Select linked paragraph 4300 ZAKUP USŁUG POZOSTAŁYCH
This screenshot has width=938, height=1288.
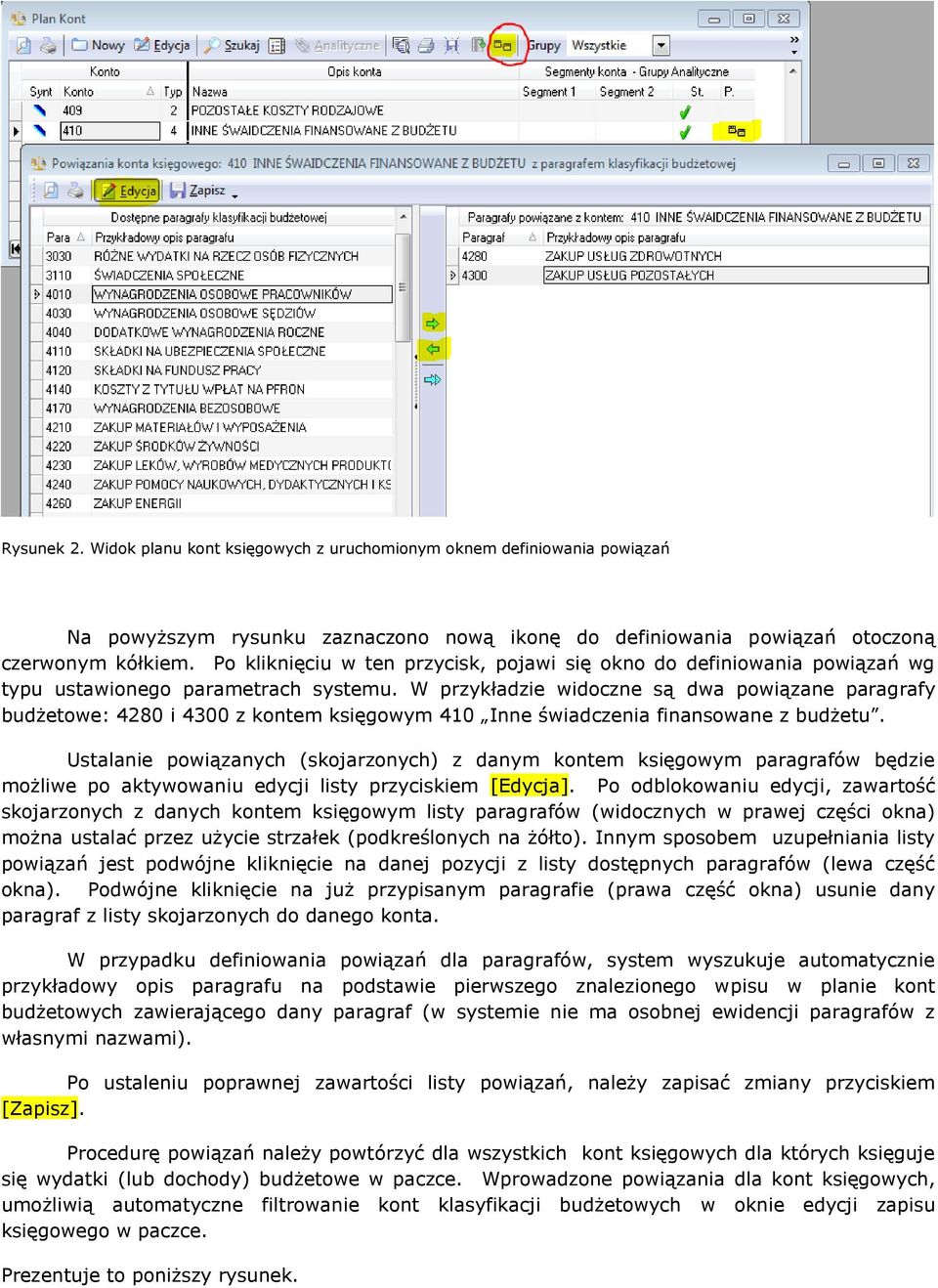tap(696, 276)
